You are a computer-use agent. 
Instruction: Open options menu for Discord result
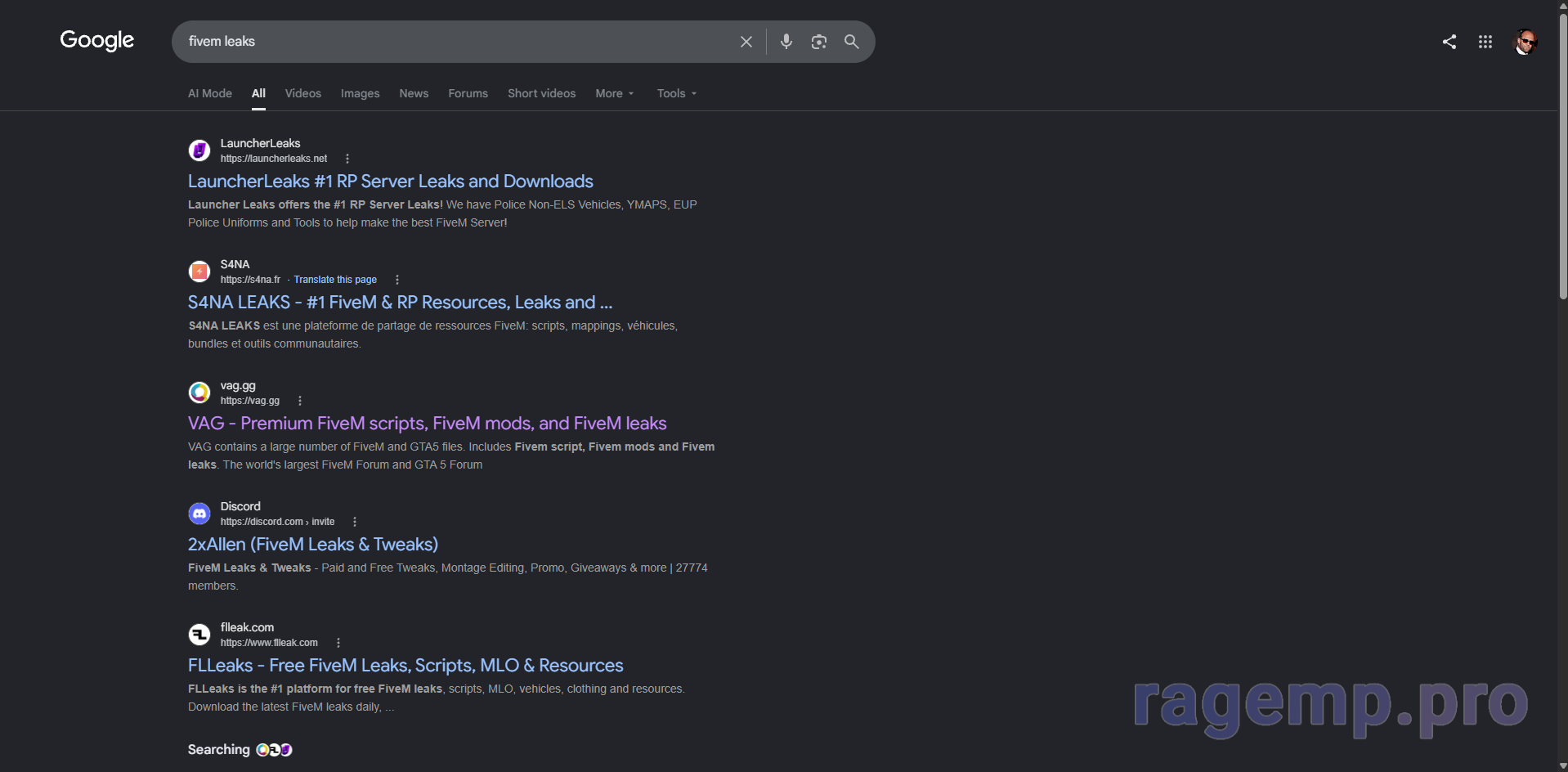click(x=355, y=522)
